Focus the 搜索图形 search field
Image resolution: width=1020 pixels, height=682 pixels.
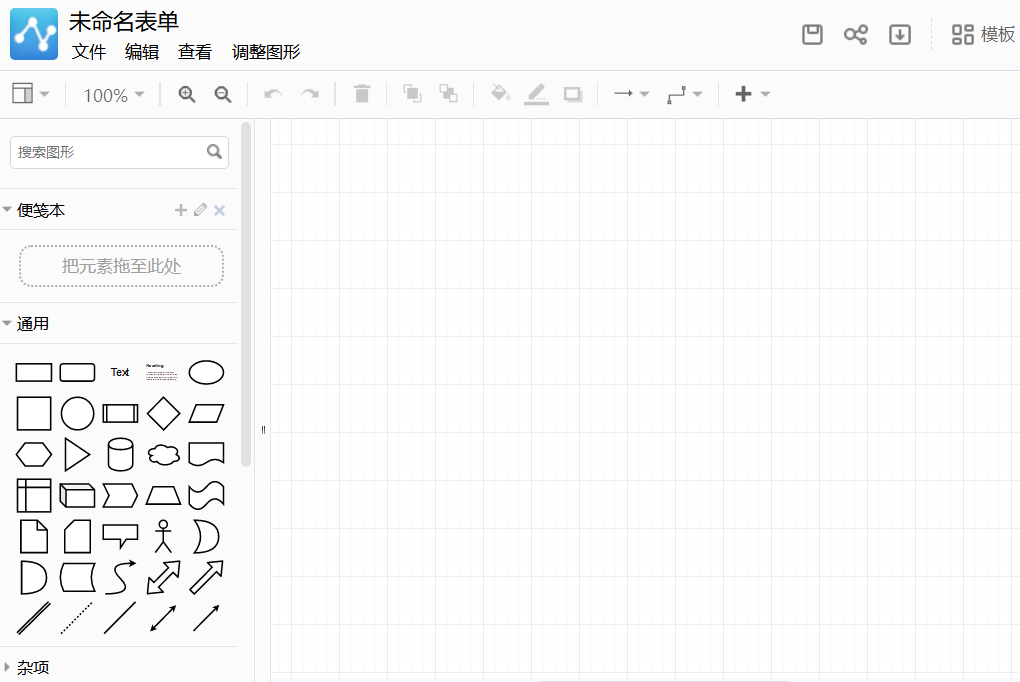[x=120, y=152]
